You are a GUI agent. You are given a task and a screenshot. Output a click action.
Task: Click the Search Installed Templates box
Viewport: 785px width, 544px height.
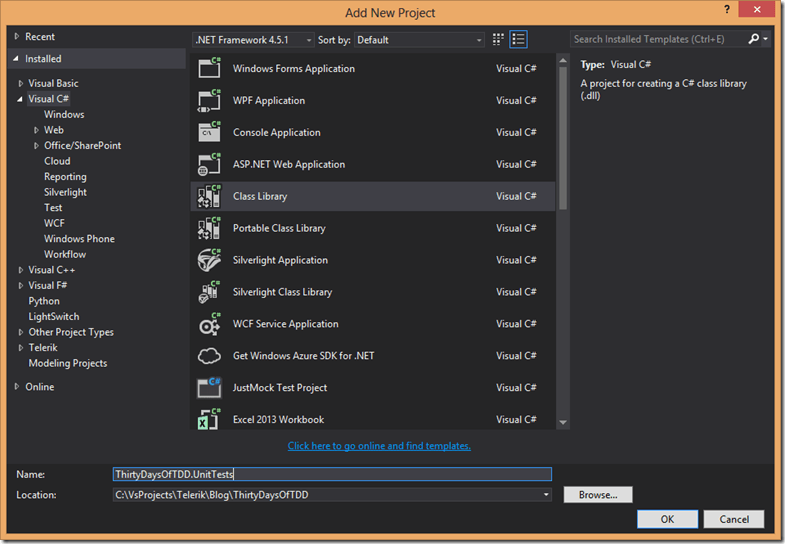(x=658, y=39)
